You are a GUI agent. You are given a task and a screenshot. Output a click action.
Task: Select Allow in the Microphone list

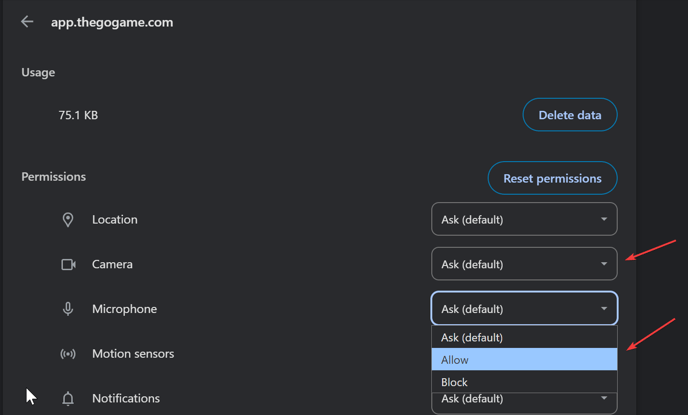pos(524,360)
